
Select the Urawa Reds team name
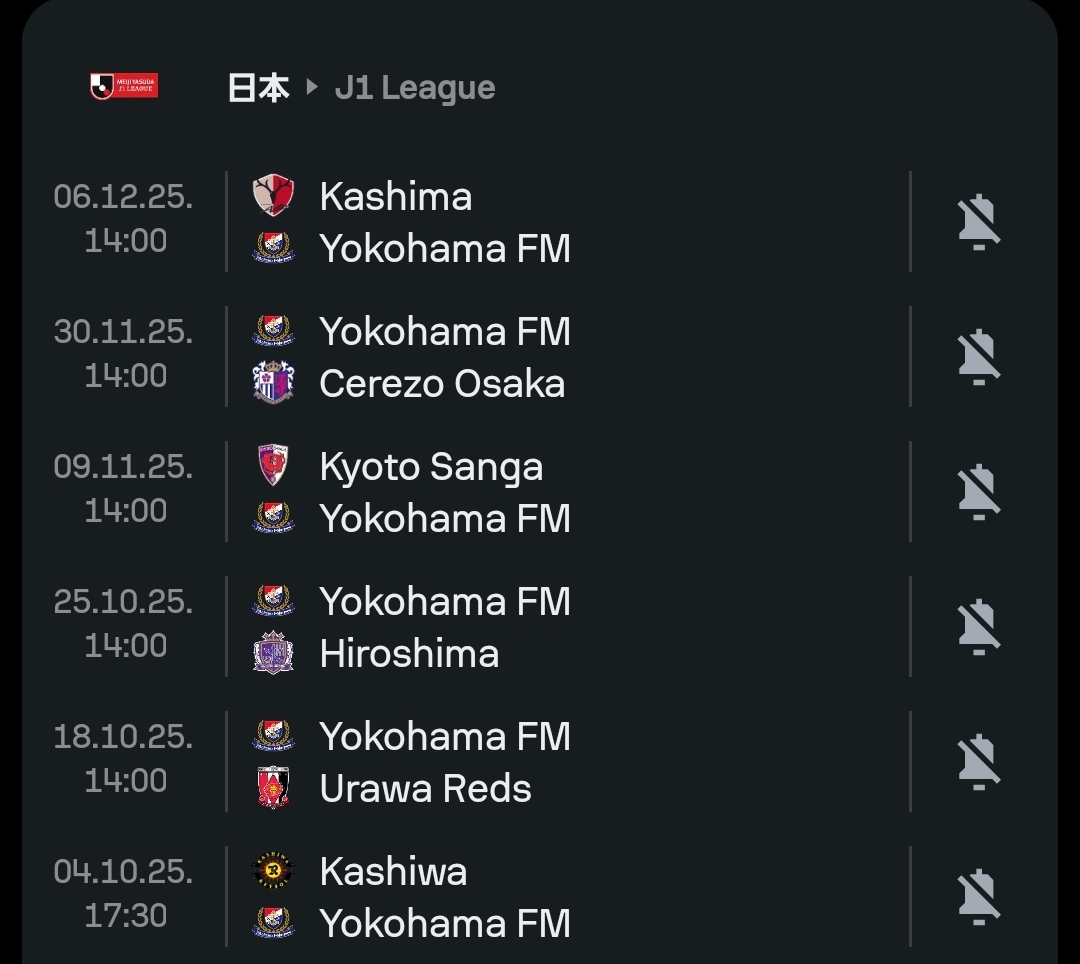(425, 788)
